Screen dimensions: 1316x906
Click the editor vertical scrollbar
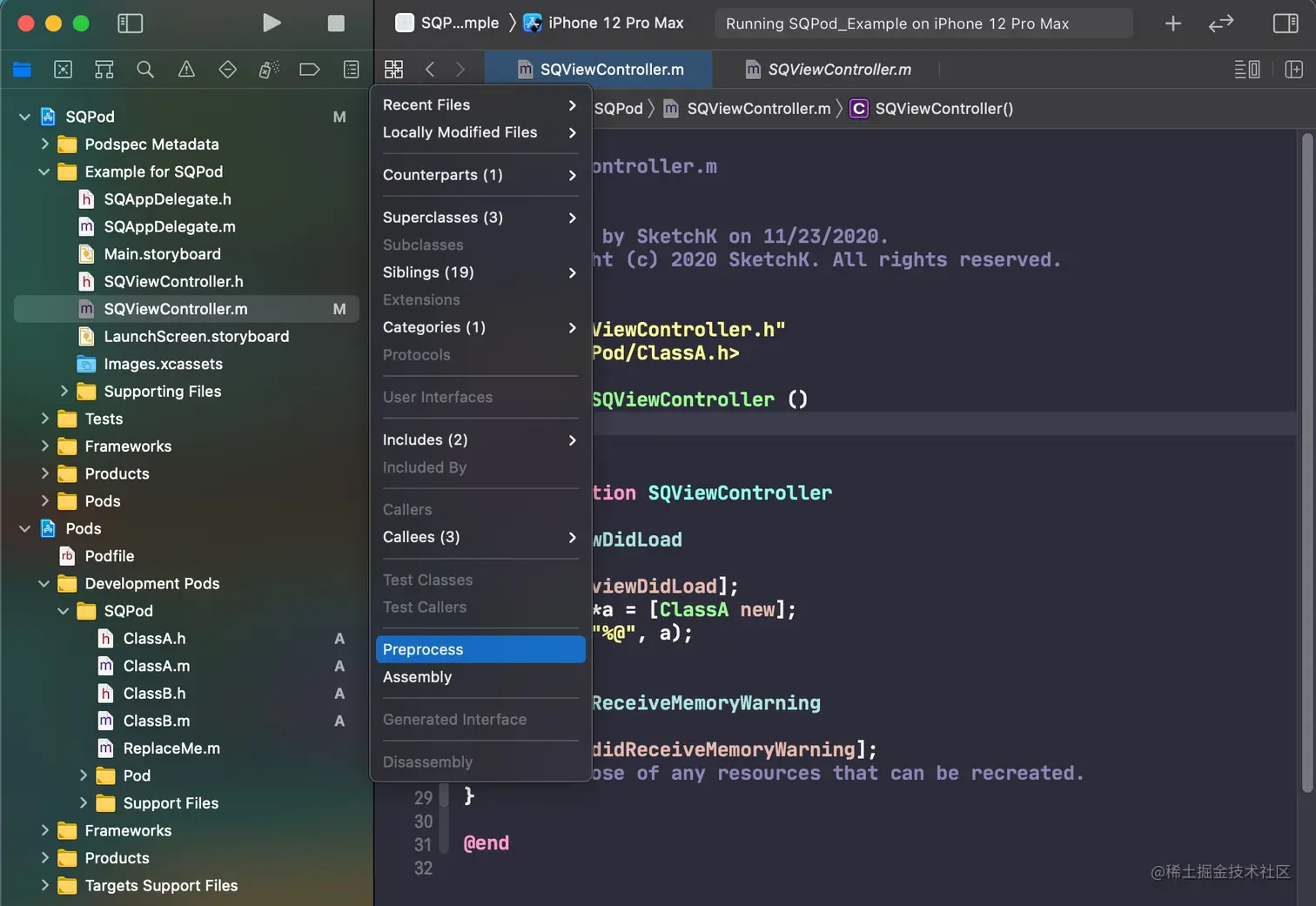(x=1306, y=462)
